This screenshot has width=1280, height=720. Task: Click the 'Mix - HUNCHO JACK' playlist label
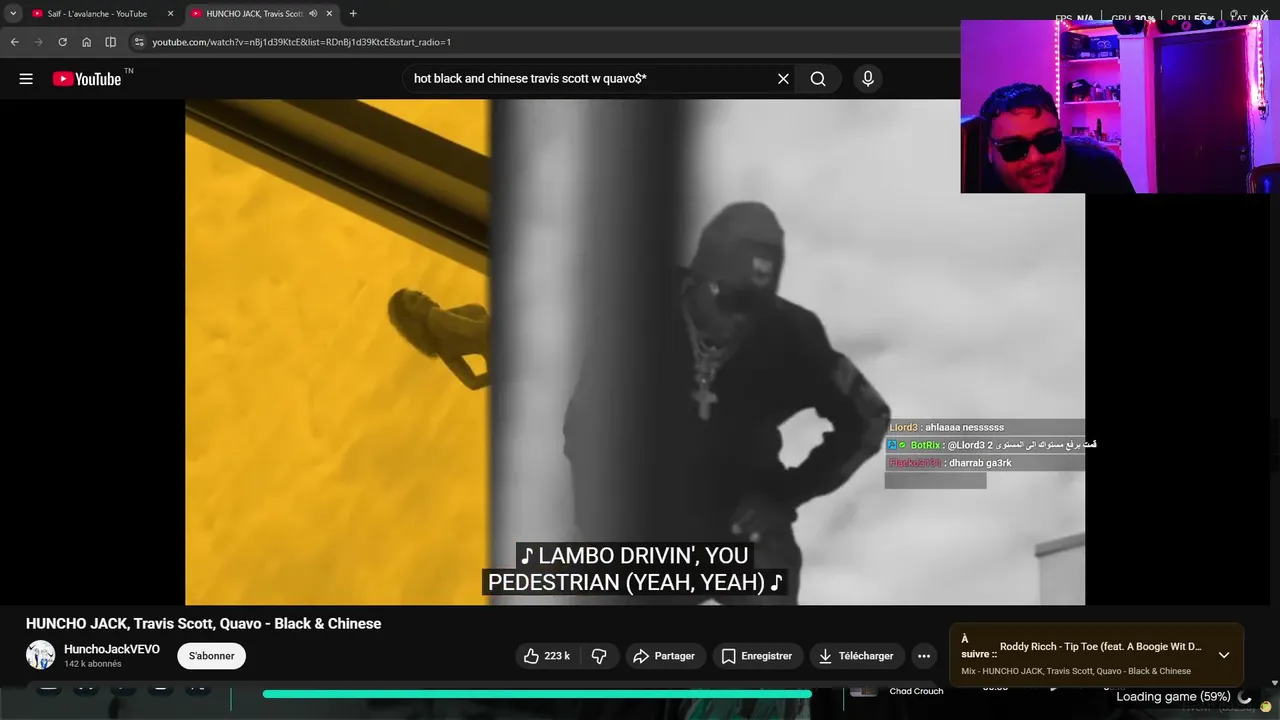pyautogui.click(x=1076, y=671)
